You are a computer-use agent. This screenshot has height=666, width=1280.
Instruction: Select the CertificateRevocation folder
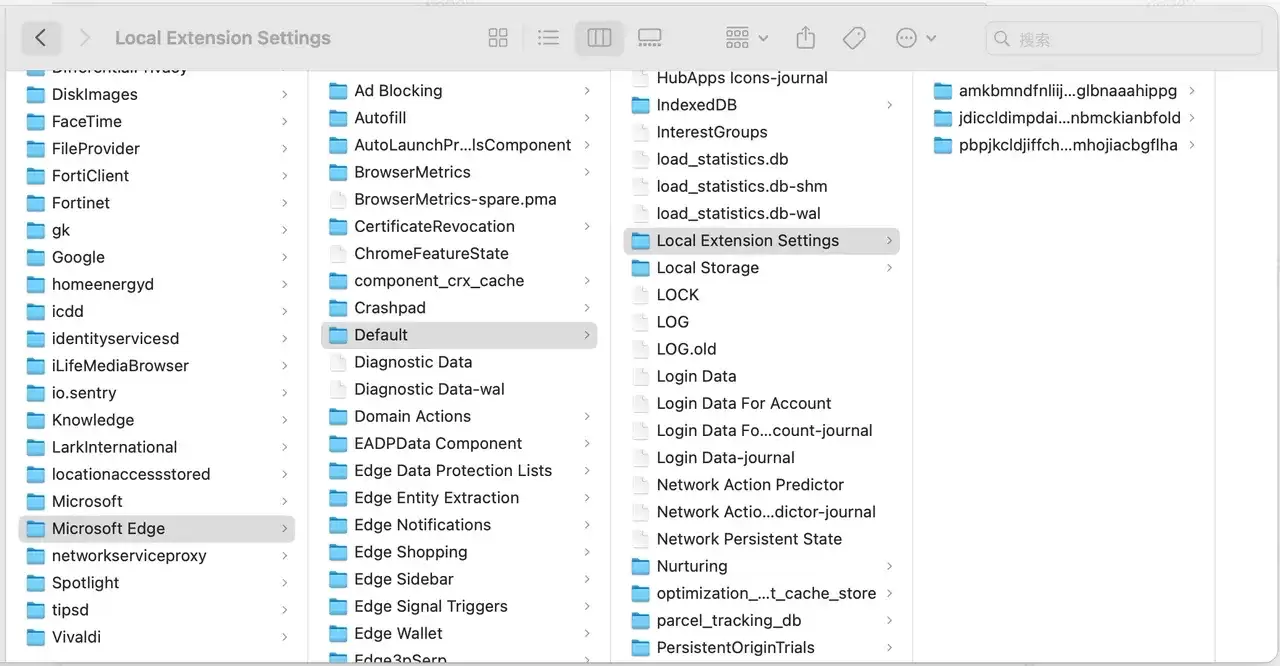[459, 227]
